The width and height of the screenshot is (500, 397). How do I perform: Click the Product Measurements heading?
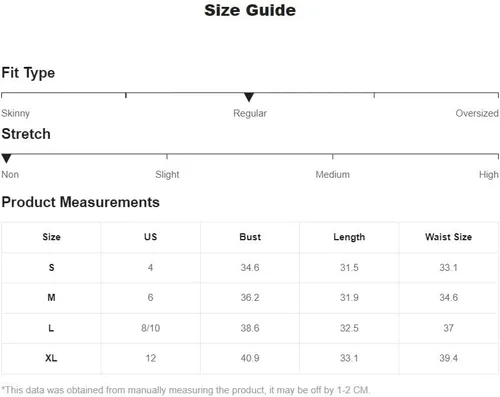(x=81, y=202)
